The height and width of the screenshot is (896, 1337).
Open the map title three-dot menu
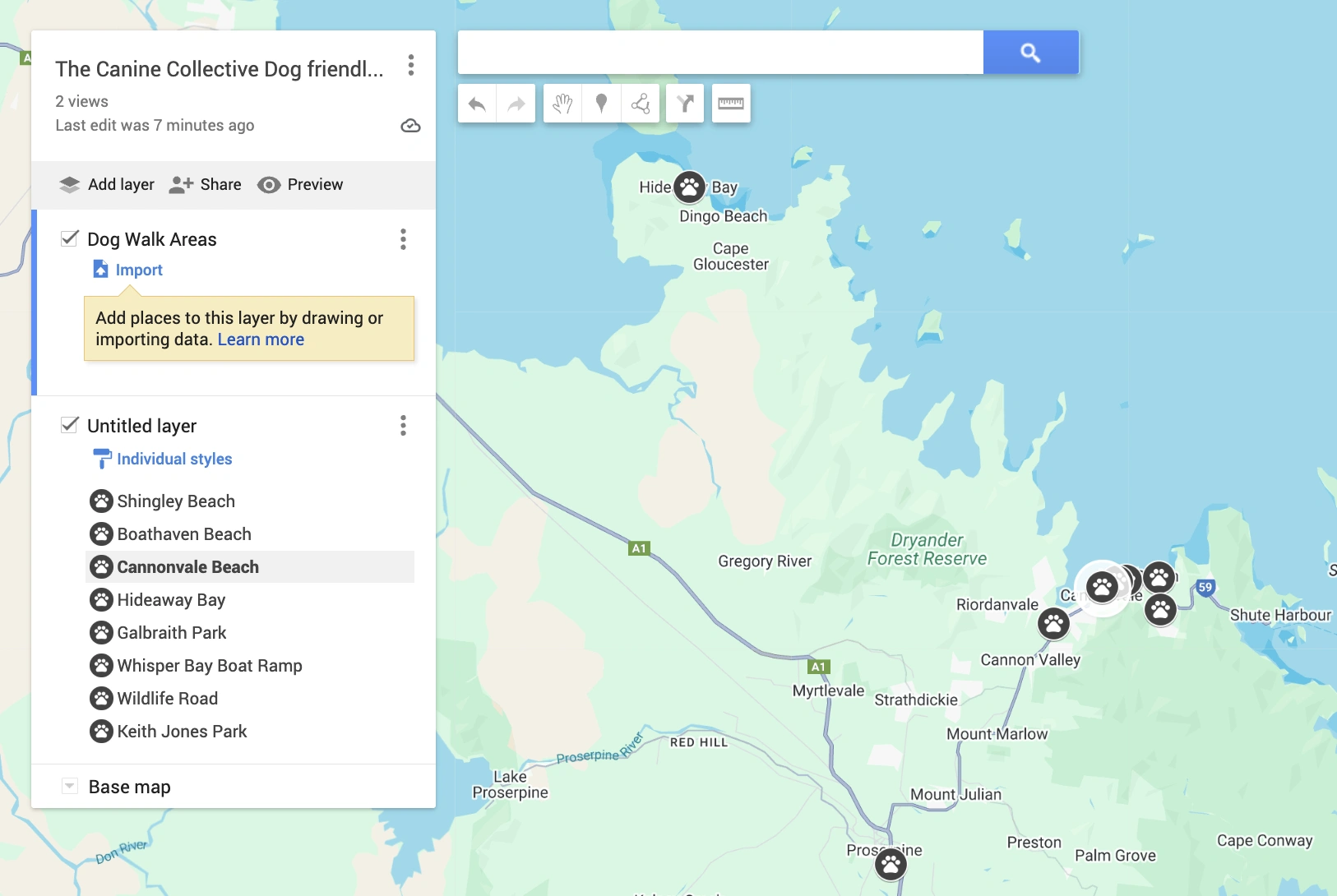click(x=410, y=66)
